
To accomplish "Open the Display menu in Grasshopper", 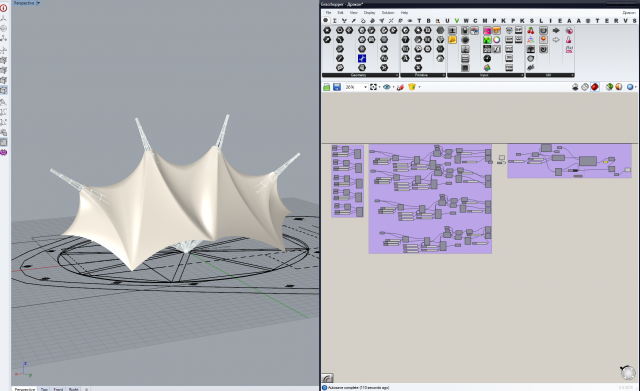I will point(369,13).
